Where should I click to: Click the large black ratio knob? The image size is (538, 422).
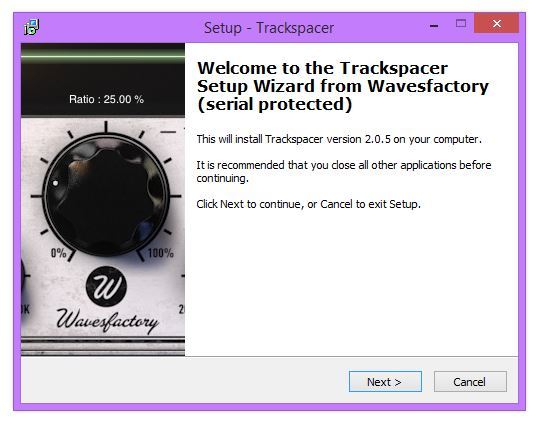[x=106, y=196]
